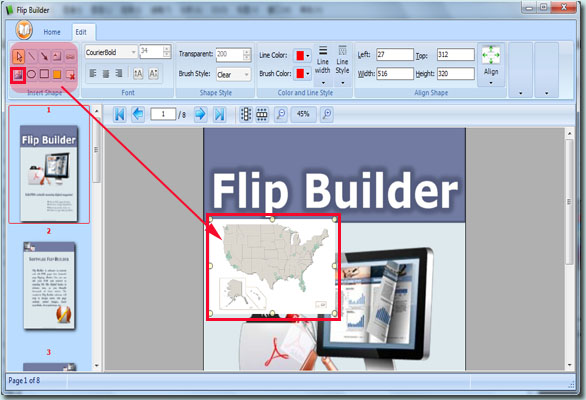
Task: Click the thumbnail panel scroll down arrow
Action: point(96,366)
